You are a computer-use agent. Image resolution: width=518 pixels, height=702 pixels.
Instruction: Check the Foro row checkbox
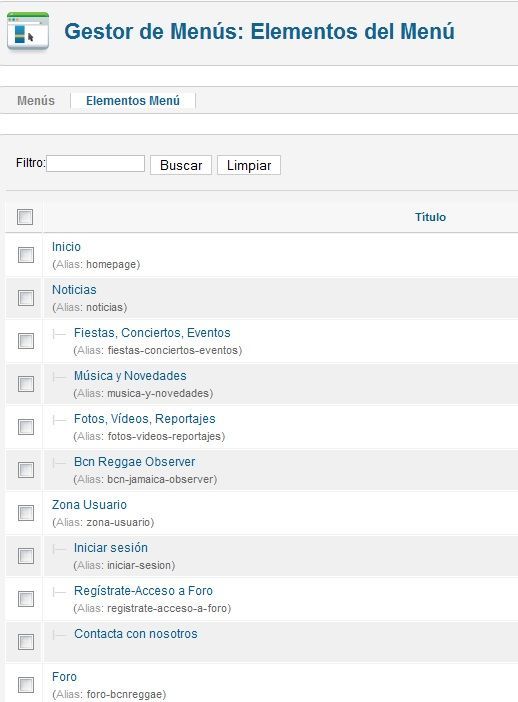(x=26, y=685)
